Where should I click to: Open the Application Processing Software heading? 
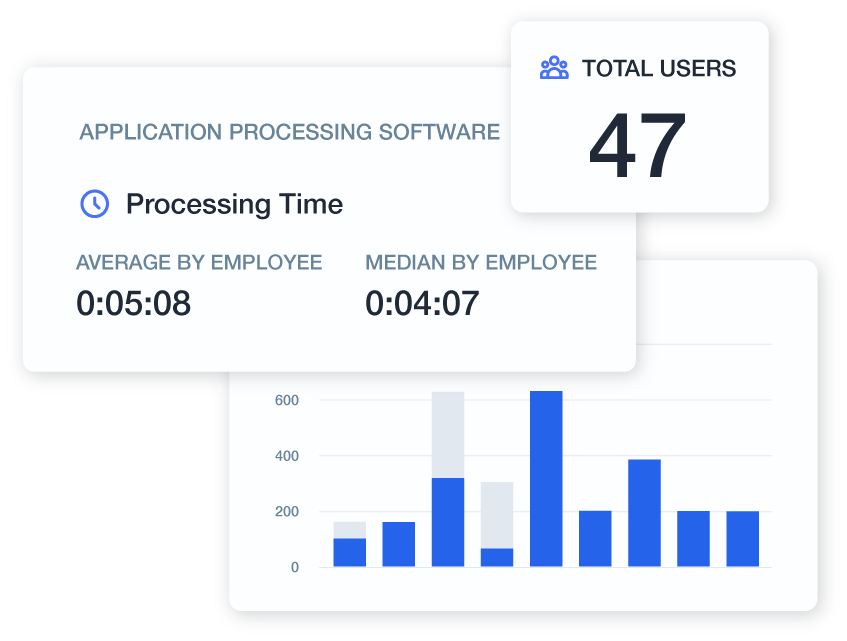click(290, 132)
